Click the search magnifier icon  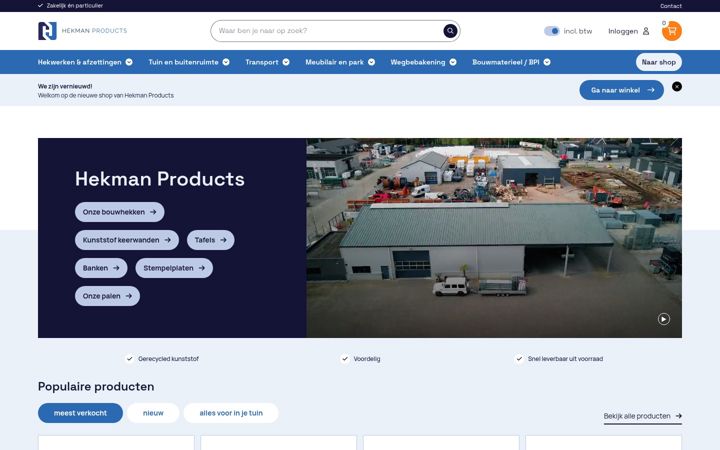pyautogui.click(x=450, y=31)
